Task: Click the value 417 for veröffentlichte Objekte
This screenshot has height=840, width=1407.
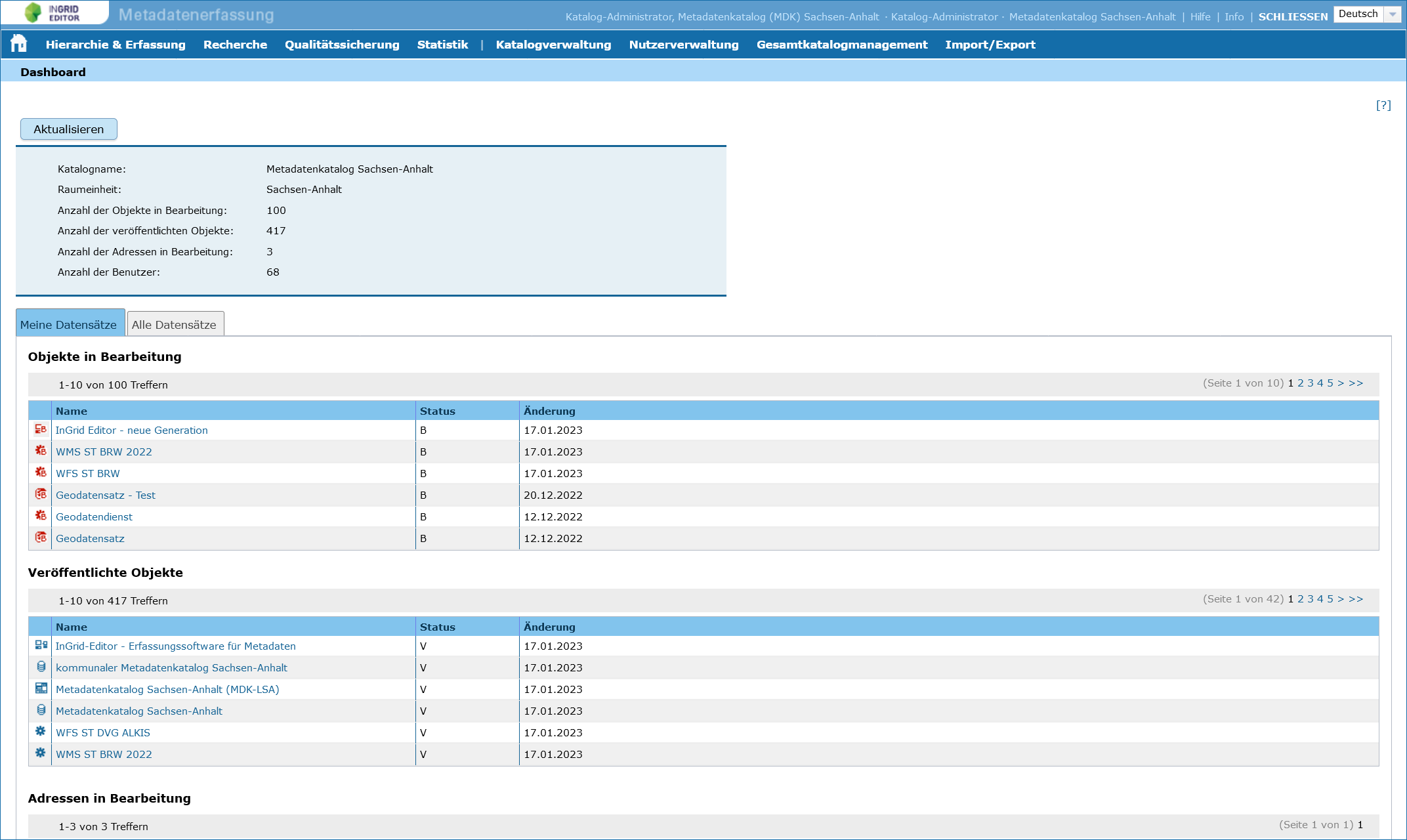Action: coord(276,231)
